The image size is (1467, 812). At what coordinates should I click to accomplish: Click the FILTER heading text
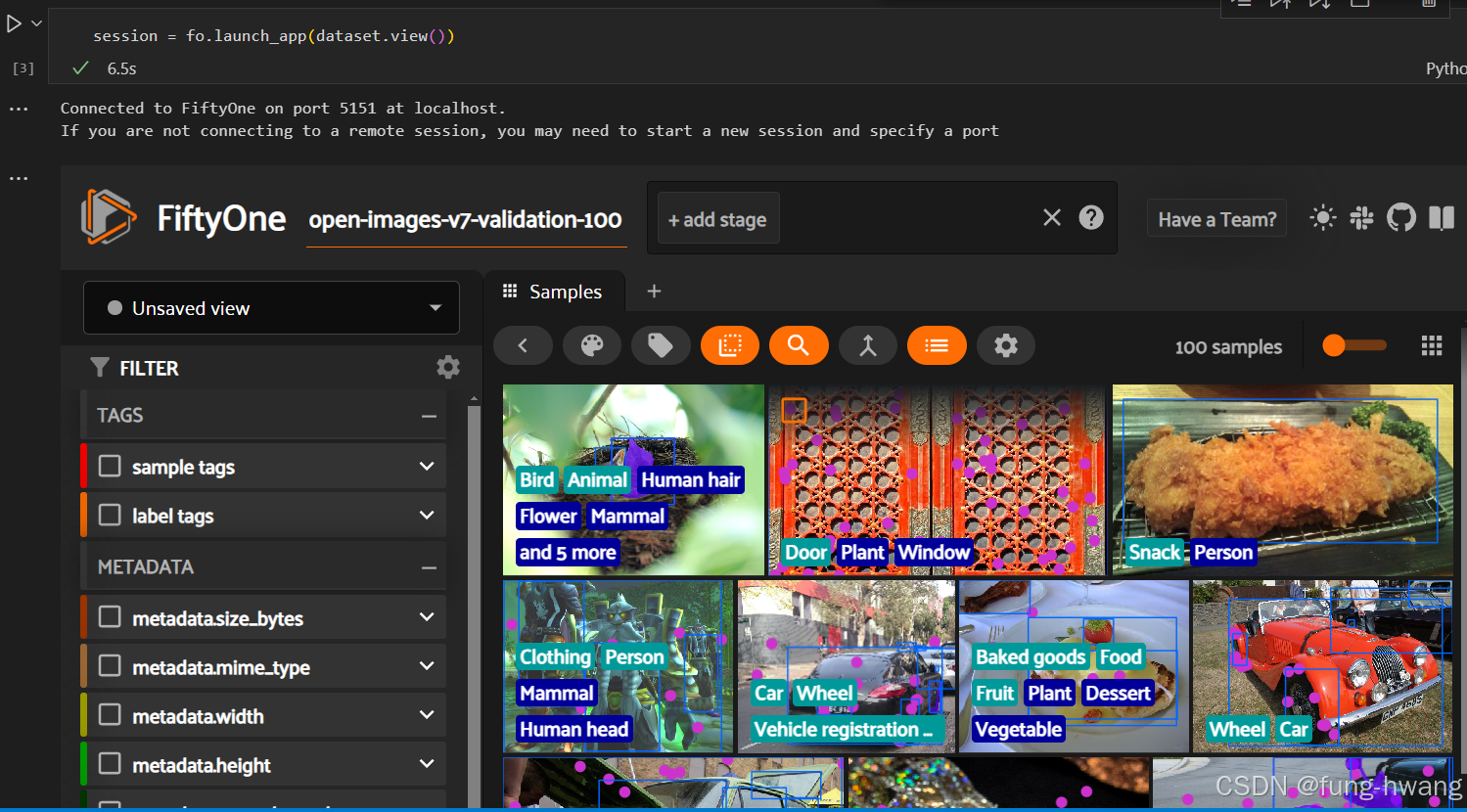pos(149,368)
